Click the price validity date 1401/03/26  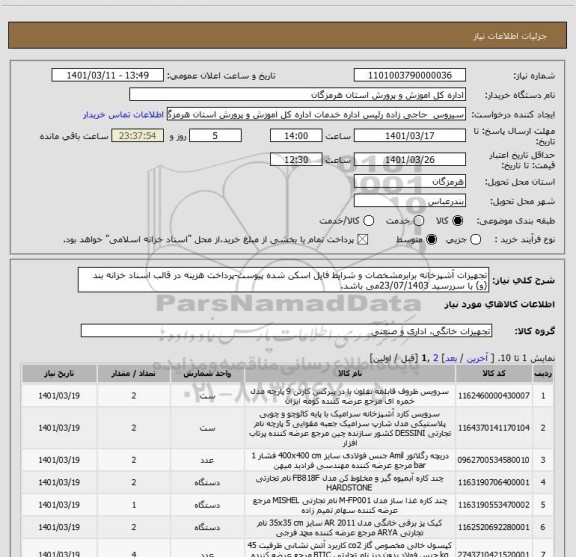410,159
